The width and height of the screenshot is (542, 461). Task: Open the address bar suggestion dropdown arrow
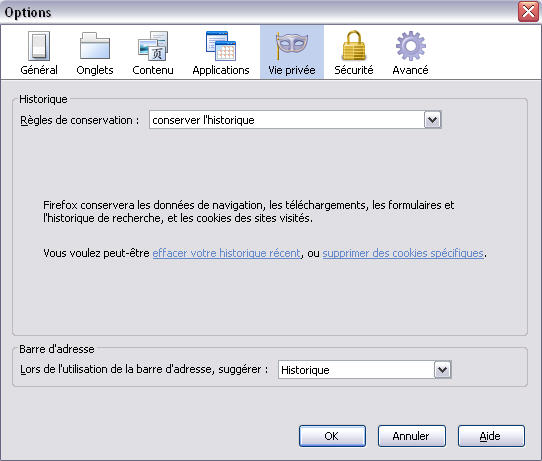pyautogui.click(x=442, y=370)
